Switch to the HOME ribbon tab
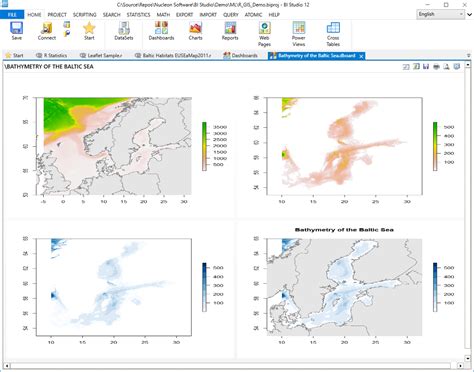 pos(34,15)
